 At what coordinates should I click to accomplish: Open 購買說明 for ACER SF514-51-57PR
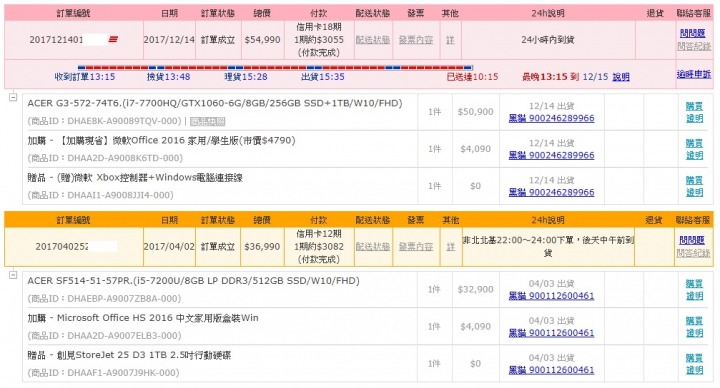click(x=694, y=290)
